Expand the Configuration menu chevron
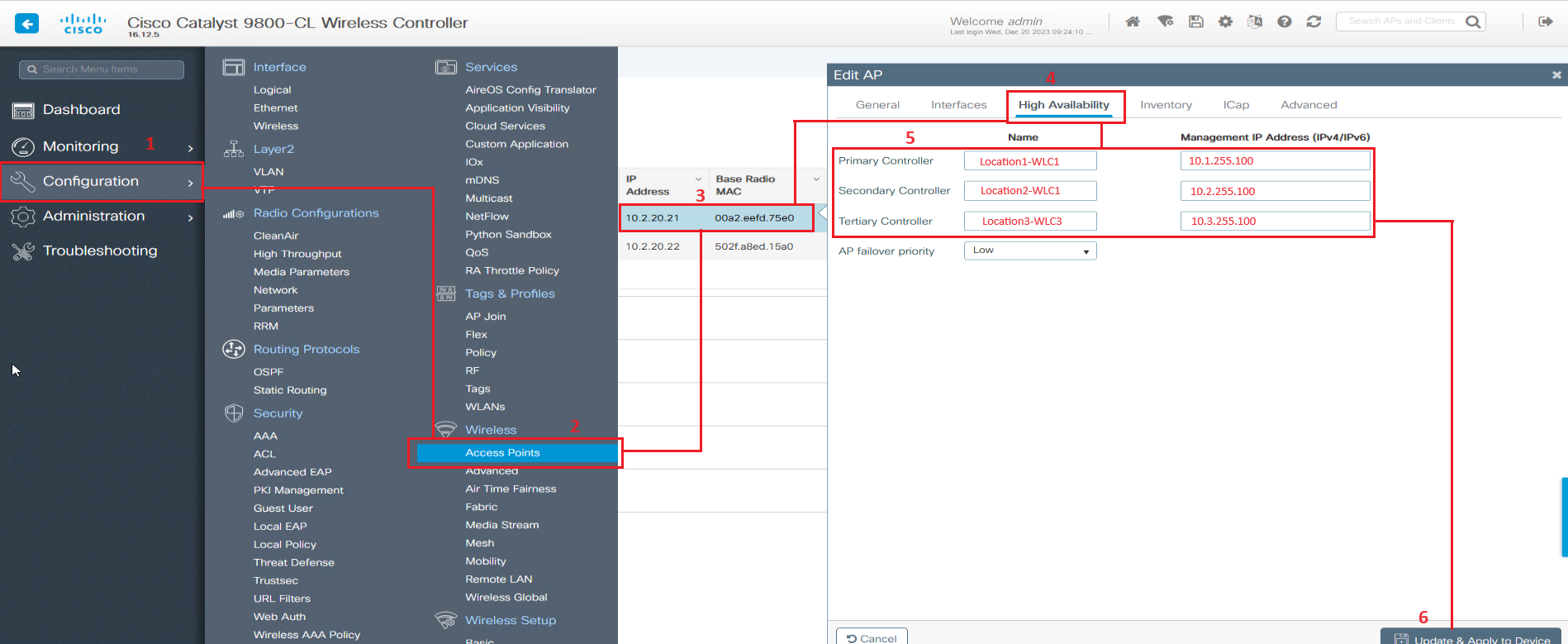Image resolution: width=1568 pixels, height=644 pixels. pos(191,183)
